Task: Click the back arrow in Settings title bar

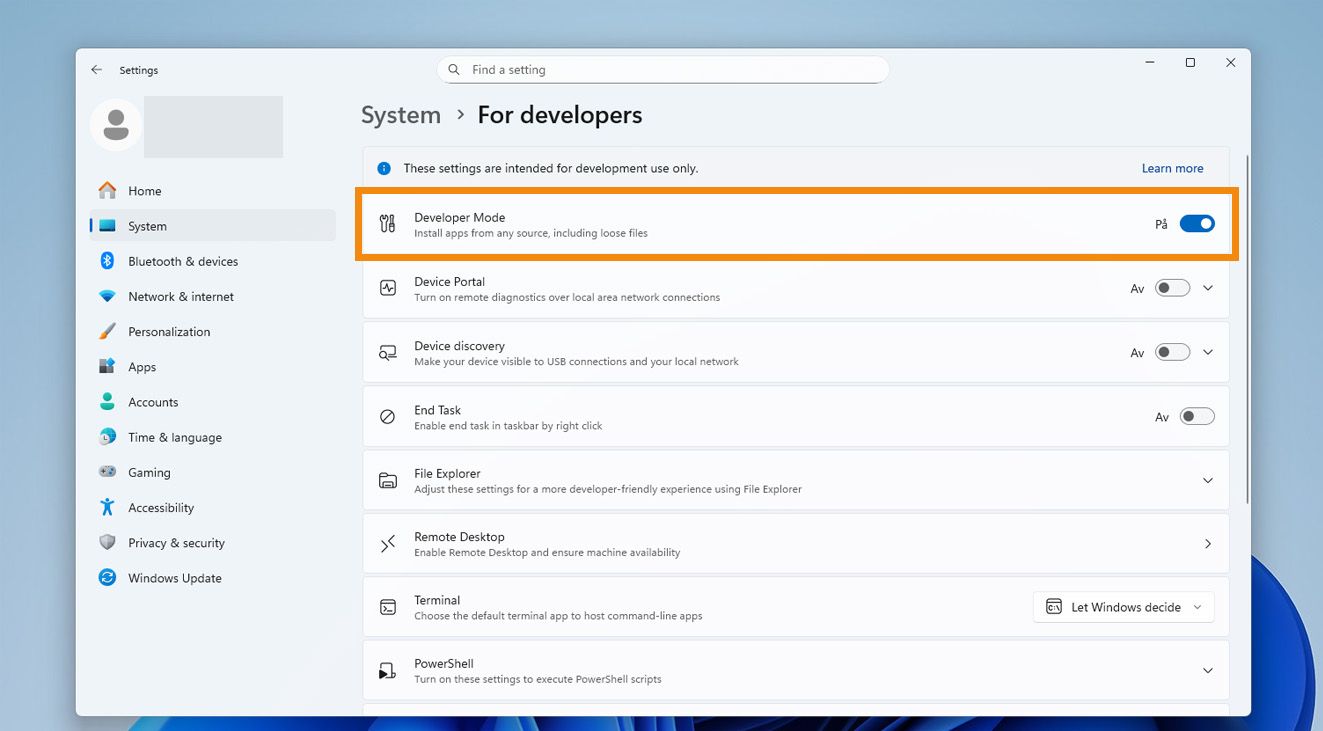Action: [96, 70]
